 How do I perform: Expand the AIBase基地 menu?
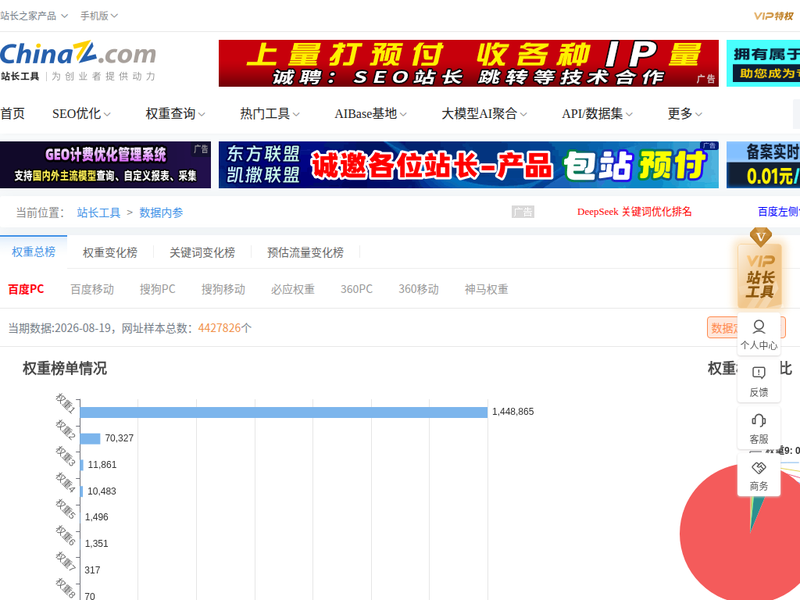370,113
